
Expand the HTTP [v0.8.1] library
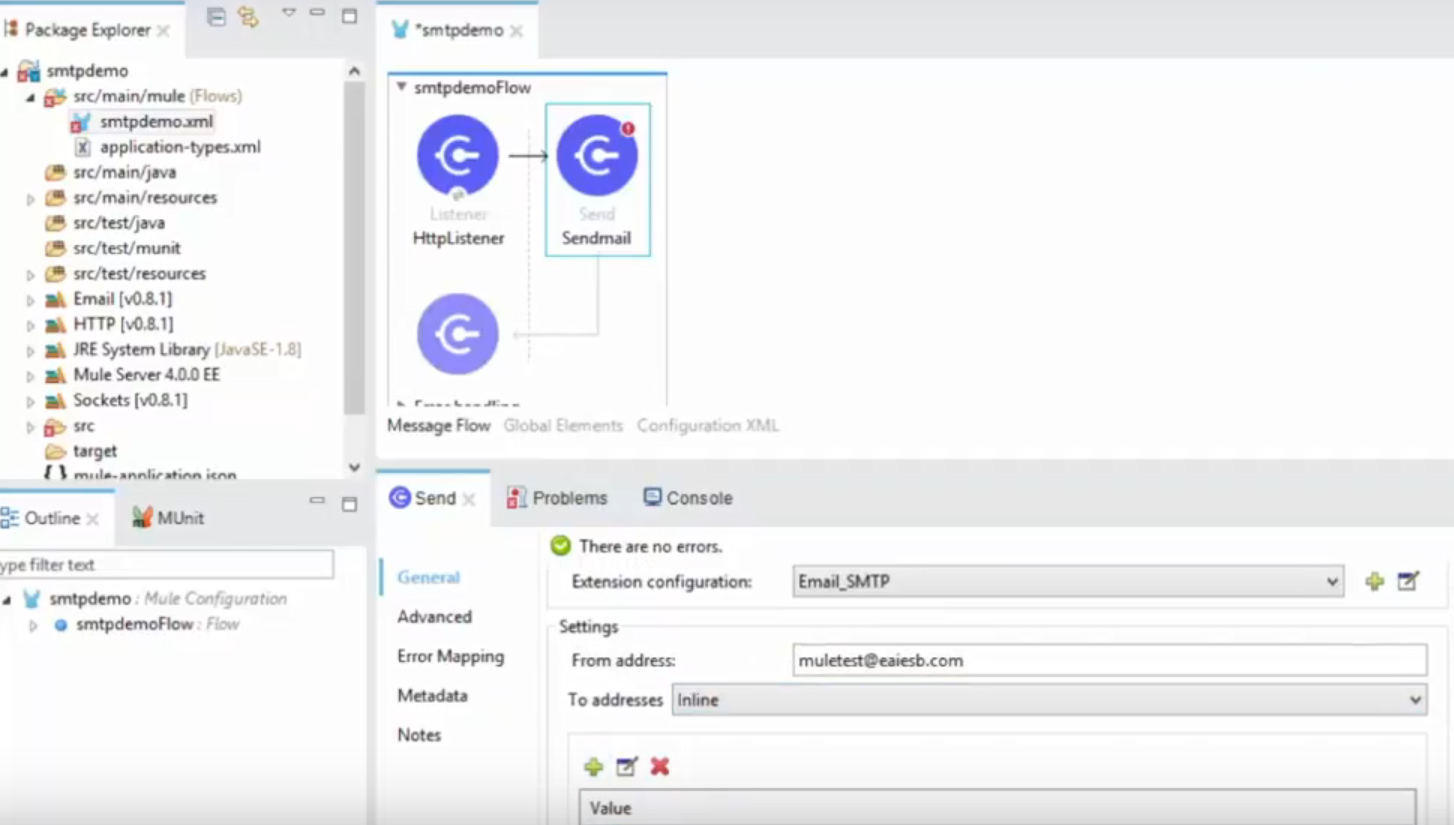[31, 325]
